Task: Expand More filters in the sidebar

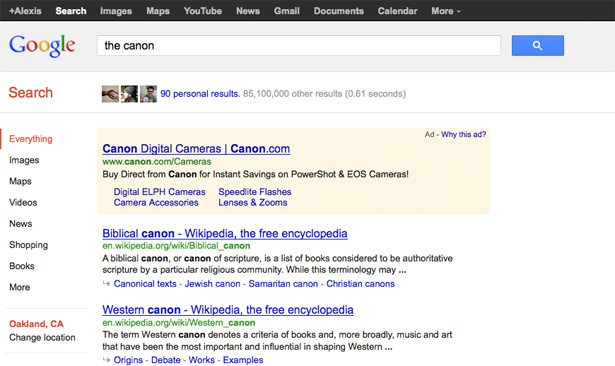Action: pos(20,287)
